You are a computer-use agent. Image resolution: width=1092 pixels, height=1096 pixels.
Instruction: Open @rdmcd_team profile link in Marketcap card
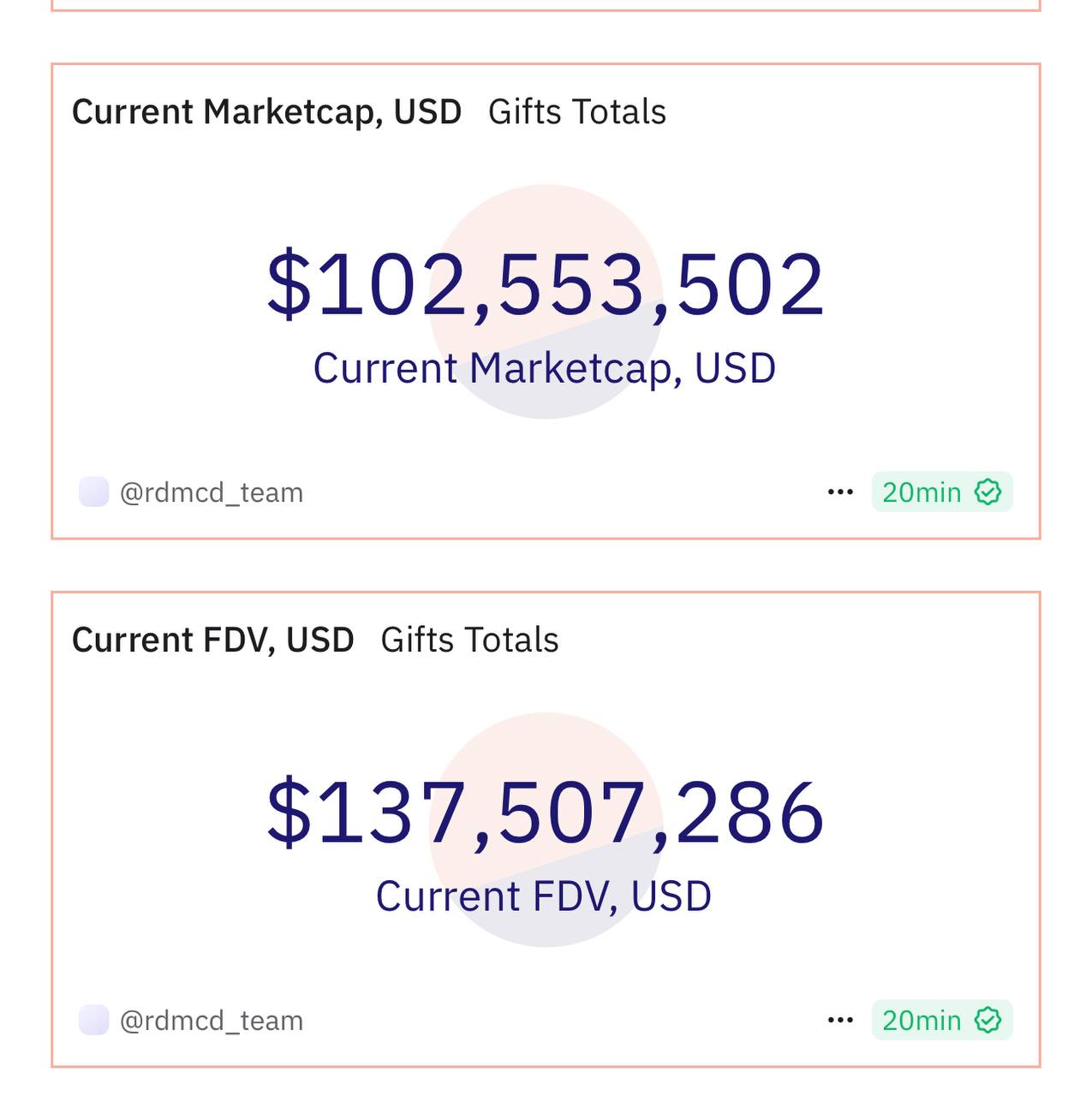point(212,493)
